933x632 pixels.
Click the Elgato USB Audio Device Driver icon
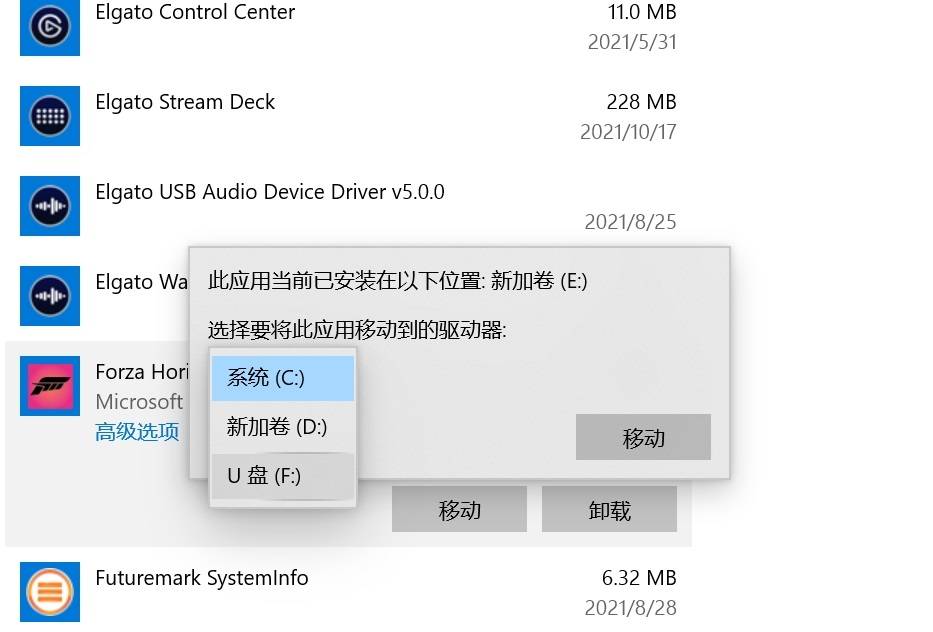pos(50,206)
